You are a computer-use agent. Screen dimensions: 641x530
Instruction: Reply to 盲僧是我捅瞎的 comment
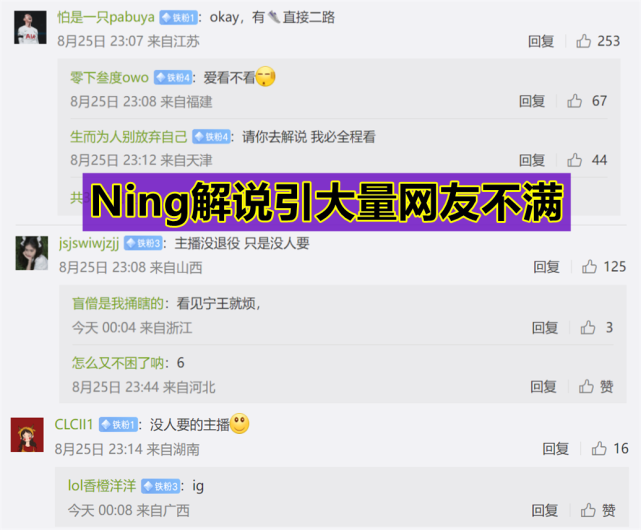point(545,328)
